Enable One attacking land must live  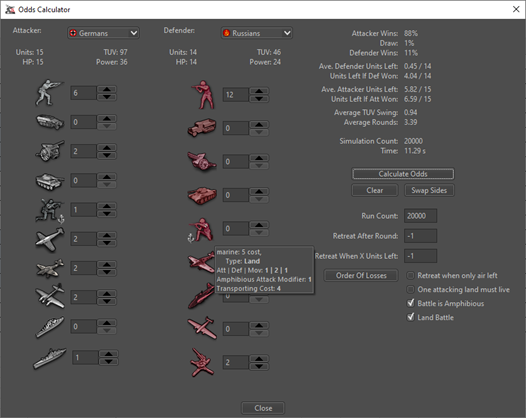[410, 289]
